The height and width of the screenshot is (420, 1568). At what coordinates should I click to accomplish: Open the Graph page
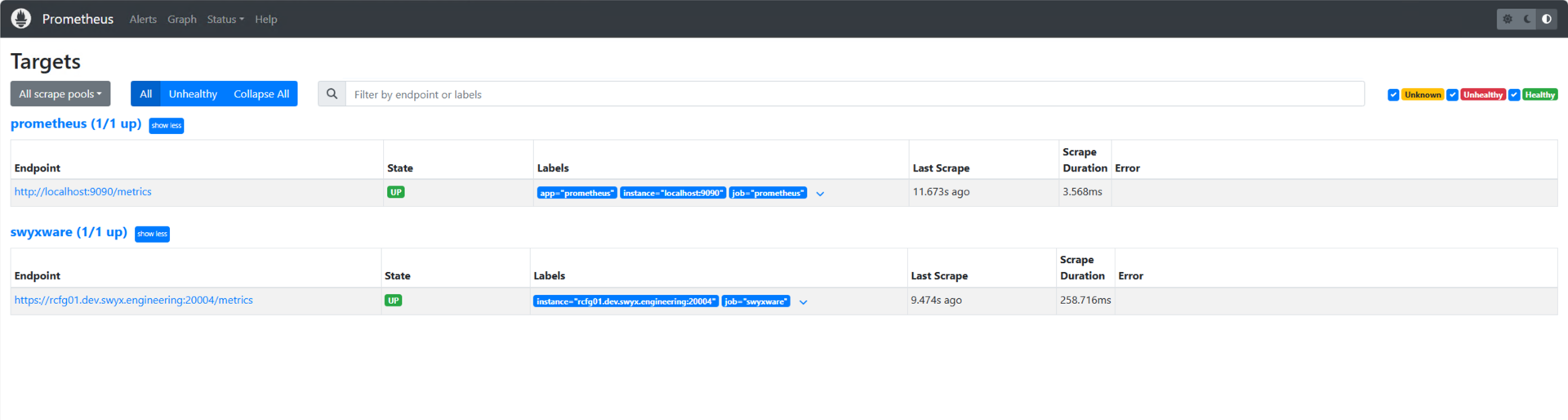pyautogui.click(x=181, y=19)
